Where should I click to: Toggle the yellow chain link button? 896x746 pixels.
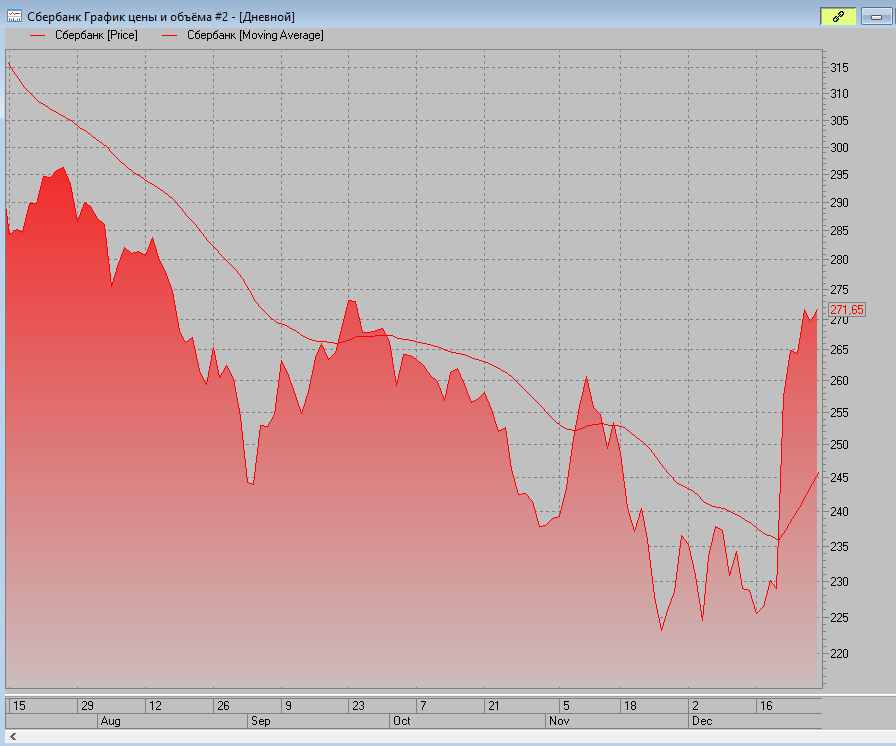(838, 17)
